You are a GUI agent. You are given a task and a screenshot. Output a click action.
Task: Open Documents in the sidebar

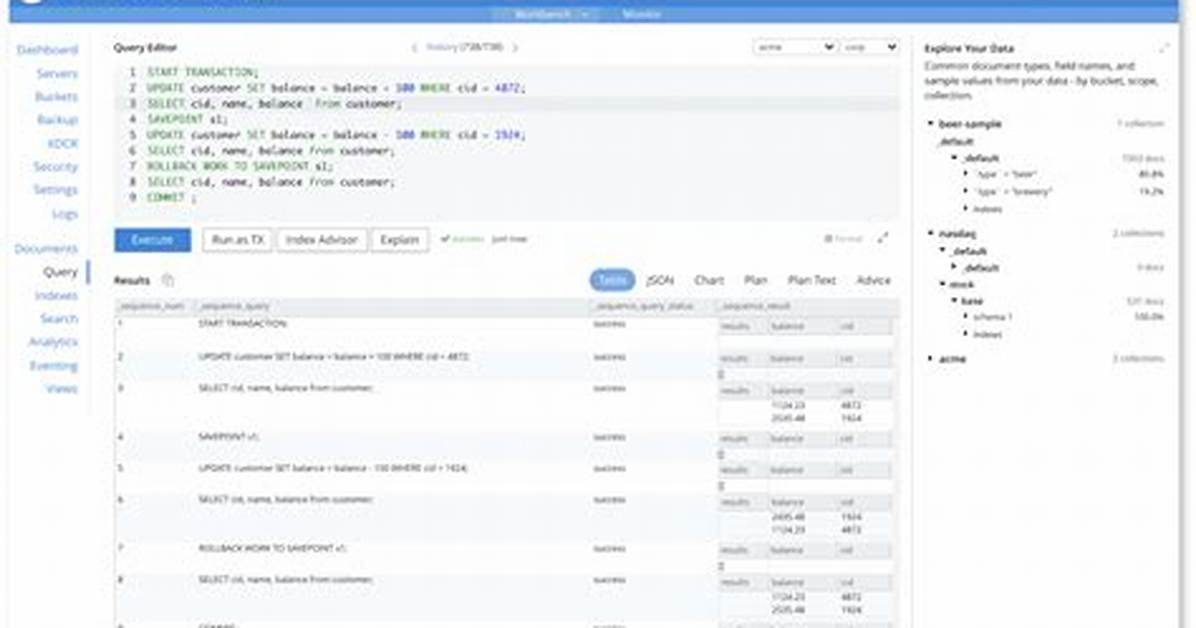(46, 249)
